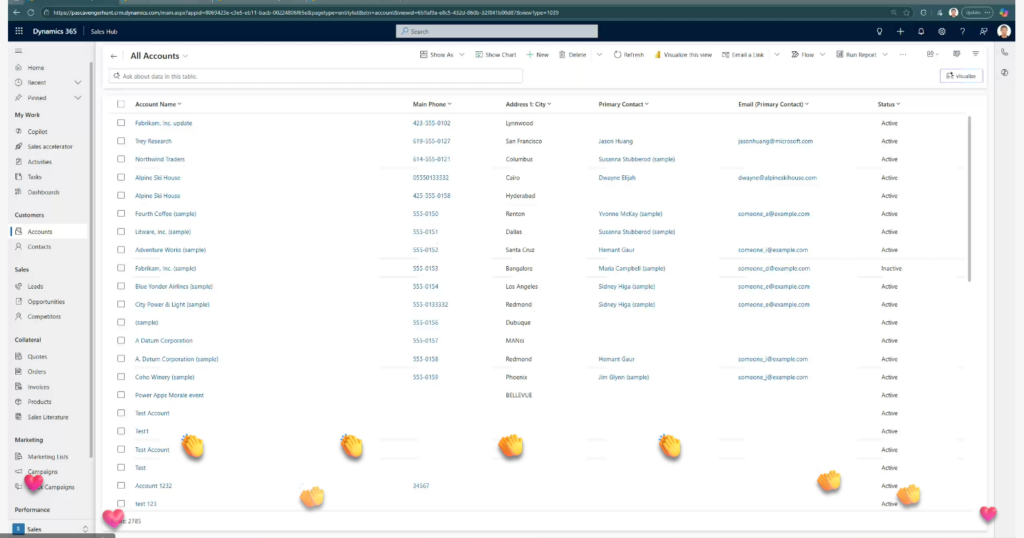Open the Delete split-button dropdown arrow

pyautogui.click(x=599, y=55)
